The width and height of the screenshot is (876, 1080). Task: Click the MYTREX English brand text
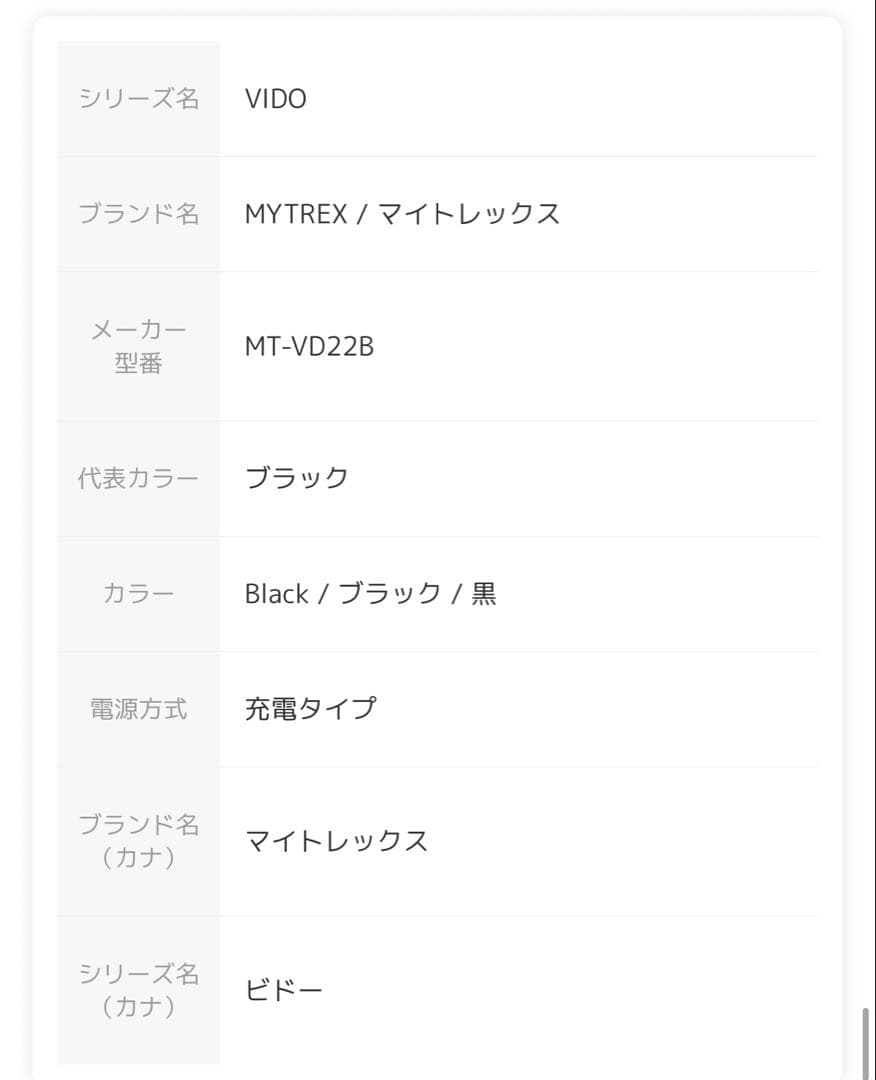[x=296, y=214]
